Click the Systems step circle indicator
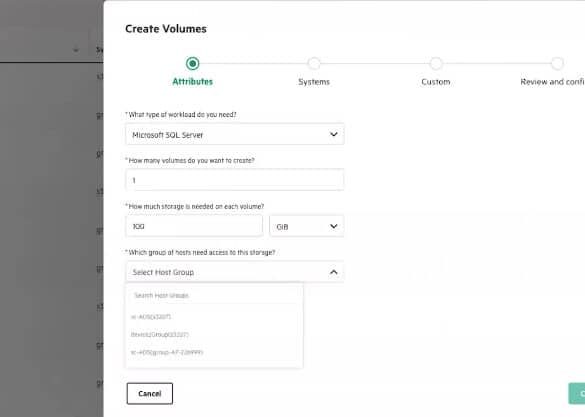The image size is (585, 417). coord(314,64)
